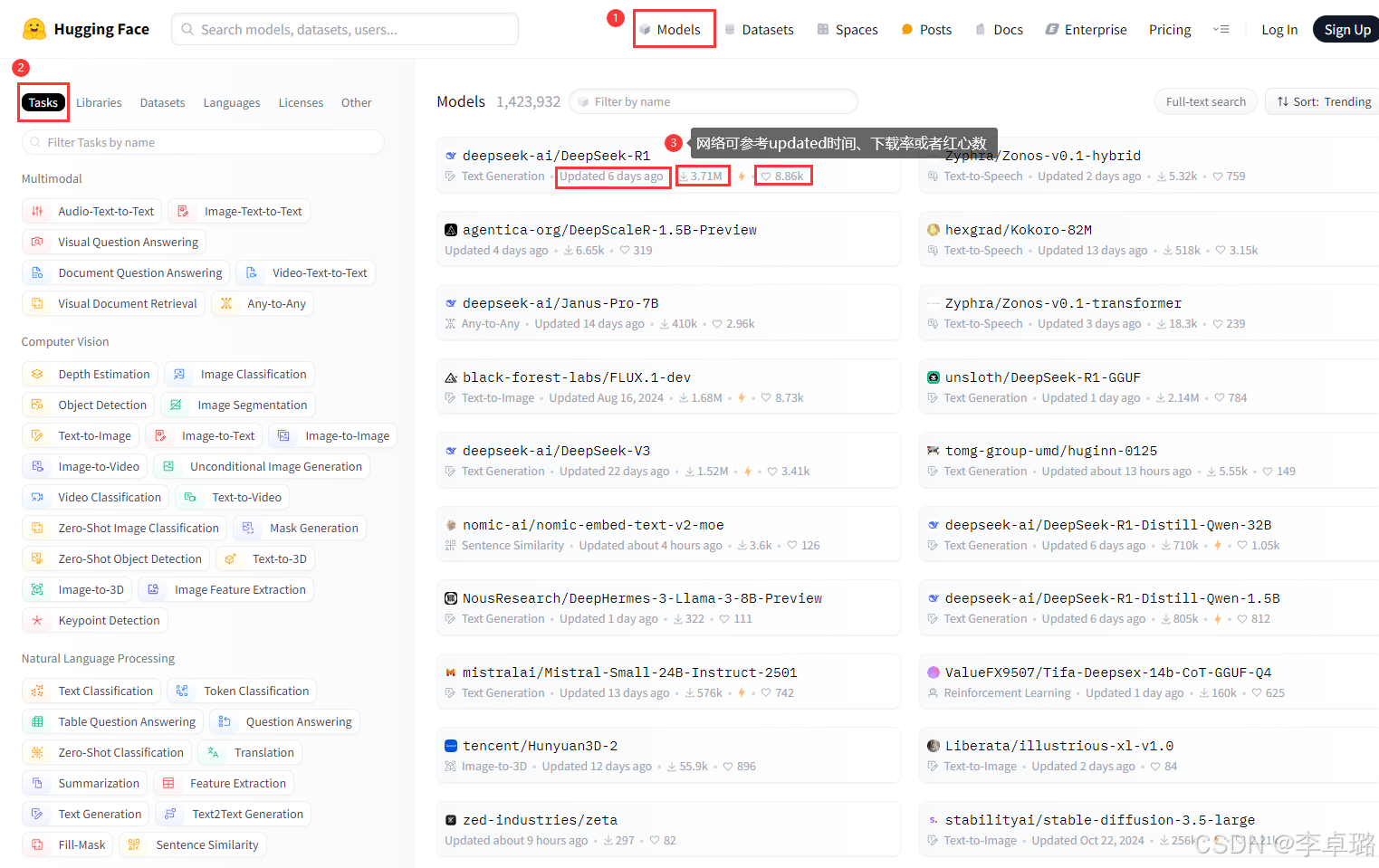
Task: Focus the Filter Tasks by name field
Action: pos(203,142)
